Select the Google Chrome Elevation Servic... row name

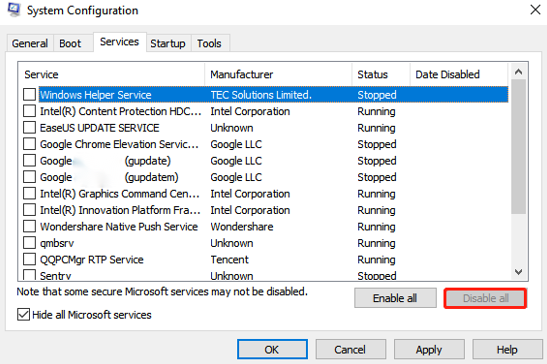(x=119, y=144)
